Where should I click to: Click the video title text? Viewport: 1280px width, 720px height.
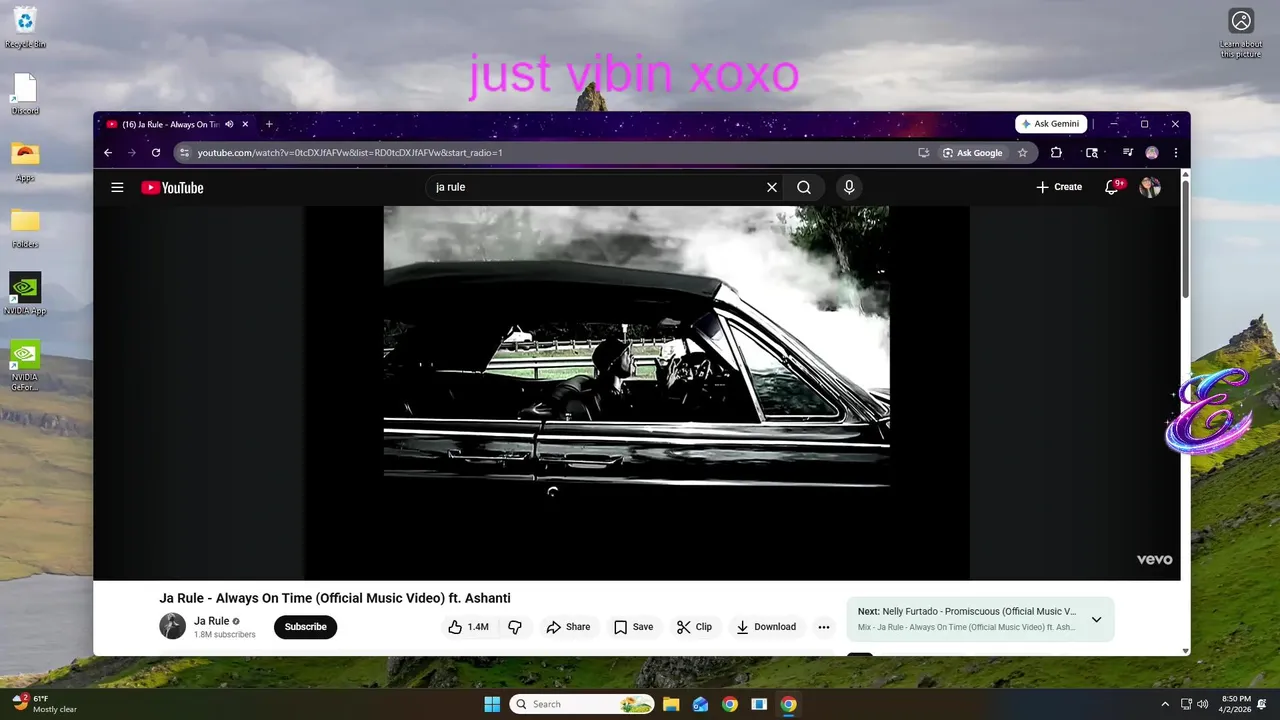click(x=335, y=598)
